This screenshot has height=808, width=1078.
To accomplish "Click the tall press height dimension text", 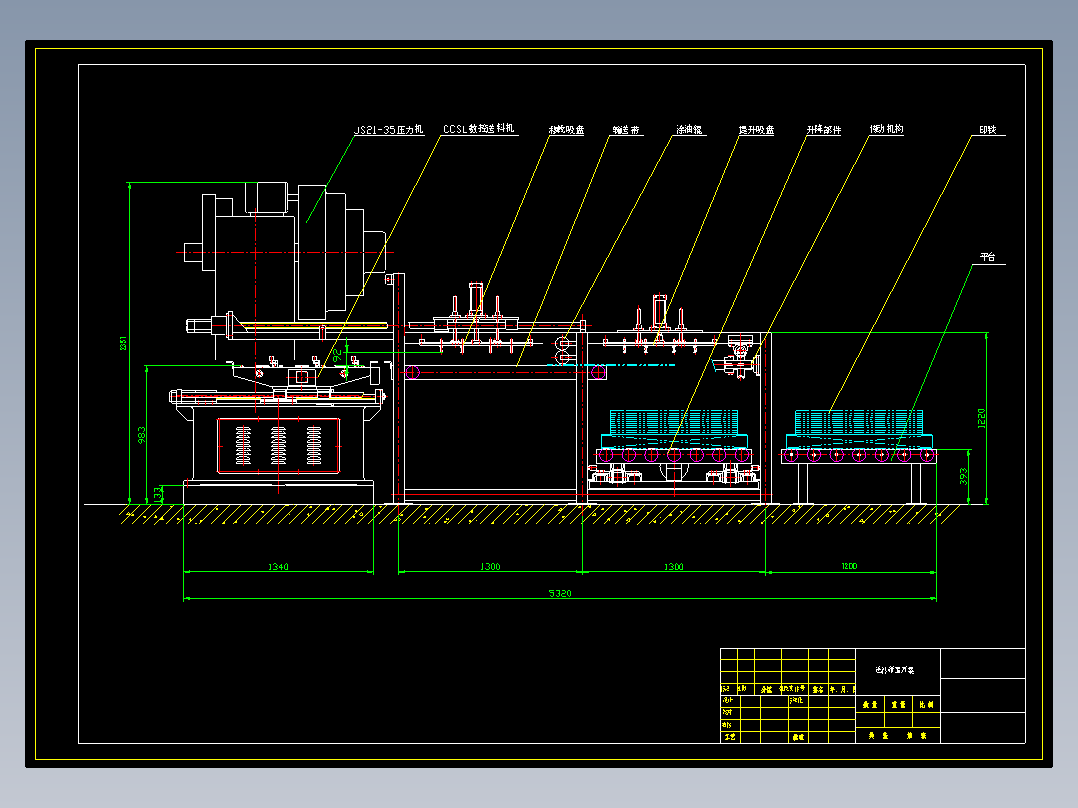I will click(123, 342).
